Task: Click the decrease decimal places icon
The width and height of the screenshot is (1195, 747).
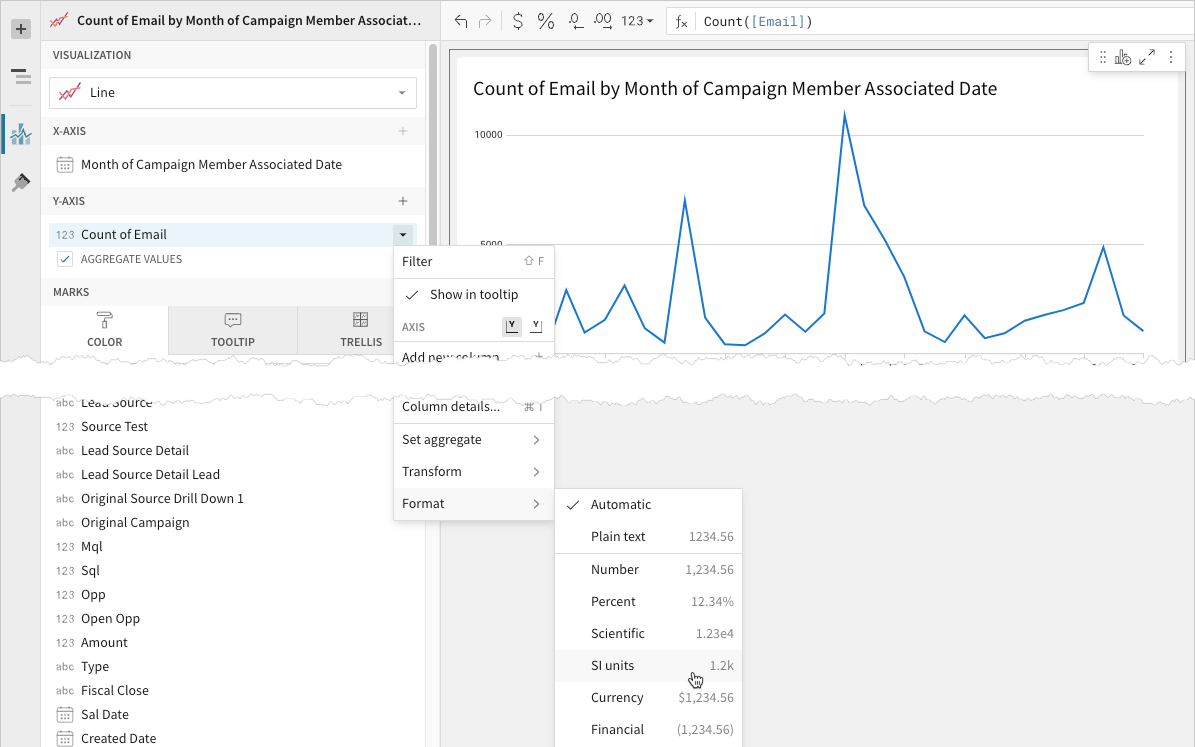Action: click(575, 21)
